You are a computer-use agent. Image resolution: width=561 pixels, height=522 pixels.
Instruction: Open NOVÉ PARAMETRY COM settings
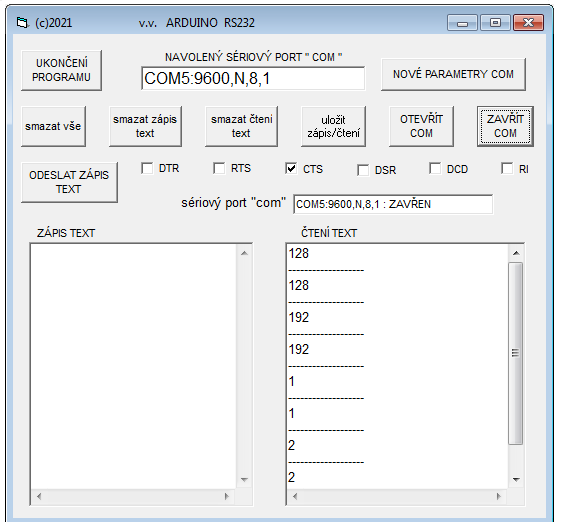coord(453,74)
